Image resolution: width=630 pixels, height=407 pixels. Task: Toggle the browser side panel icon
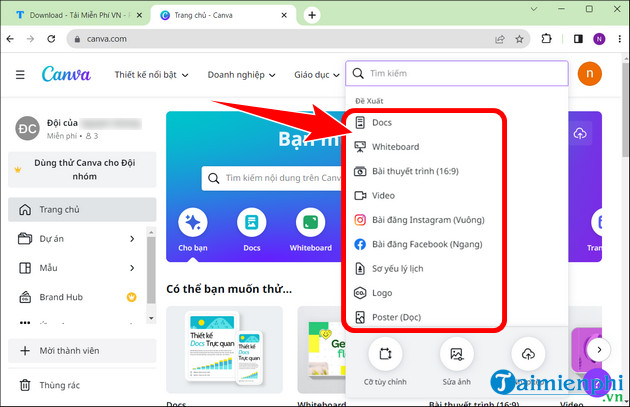[x=578, y=39]
